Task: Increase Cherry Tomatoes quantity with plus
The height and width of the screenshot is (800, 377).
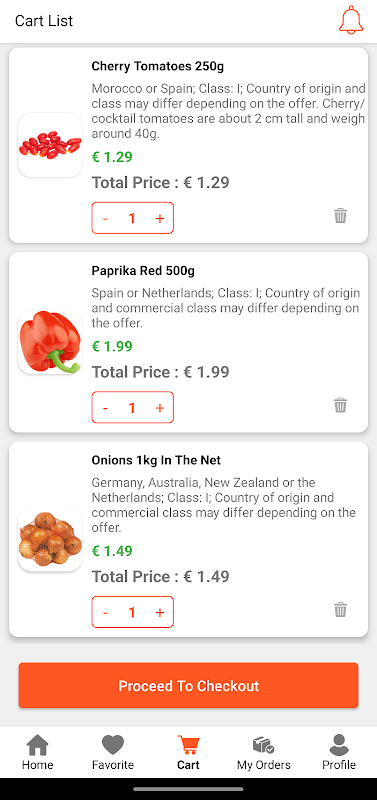Action: tap(160, 218)
